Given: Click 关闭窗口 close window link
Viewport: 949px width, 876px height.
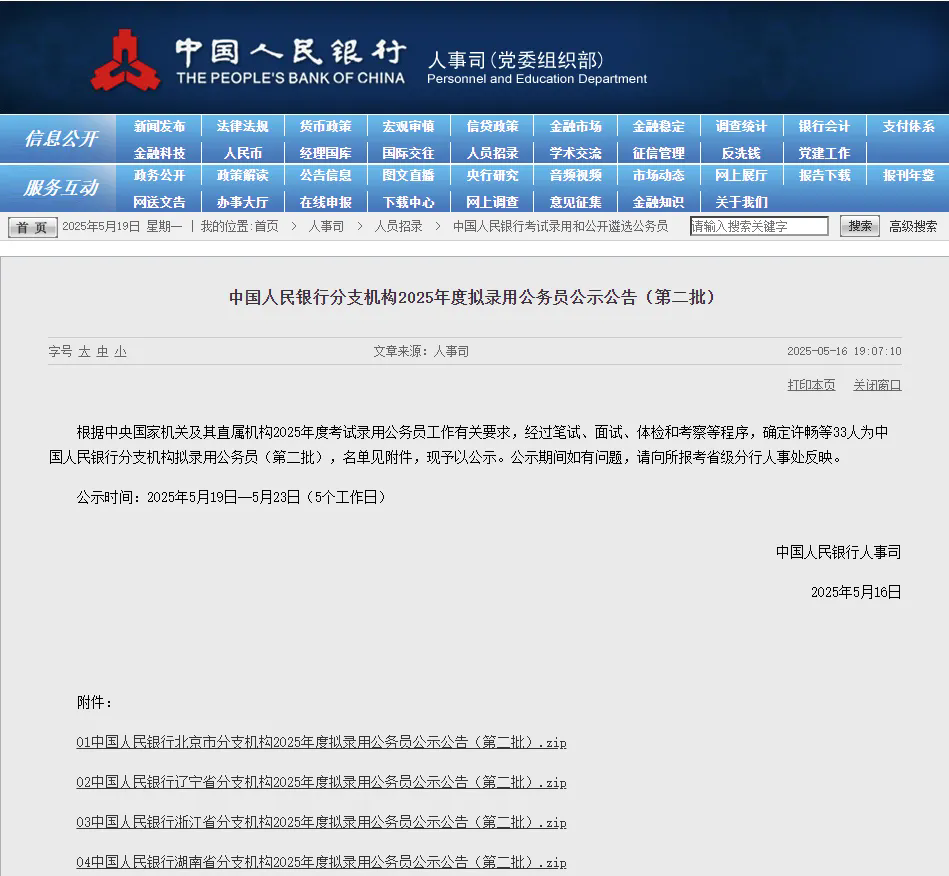Looking at the screenshot, I should click(877, 385).
